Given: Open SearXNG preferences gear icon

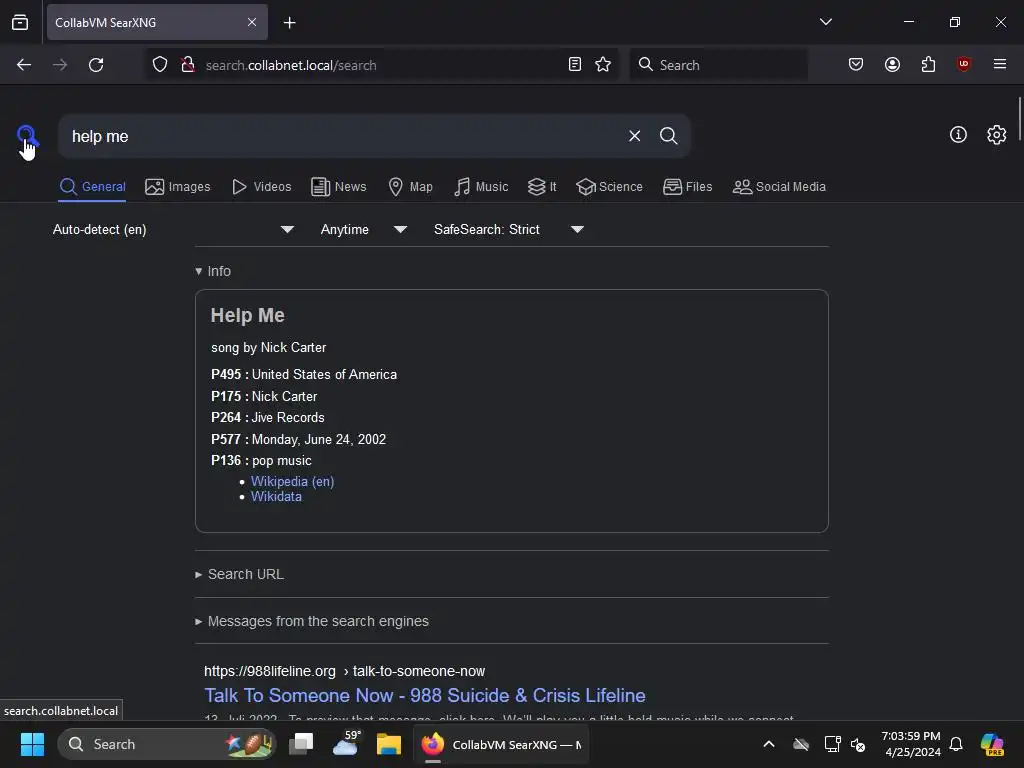Looking at the screenshot, I should pyautogui.click(x=996, y=135).
